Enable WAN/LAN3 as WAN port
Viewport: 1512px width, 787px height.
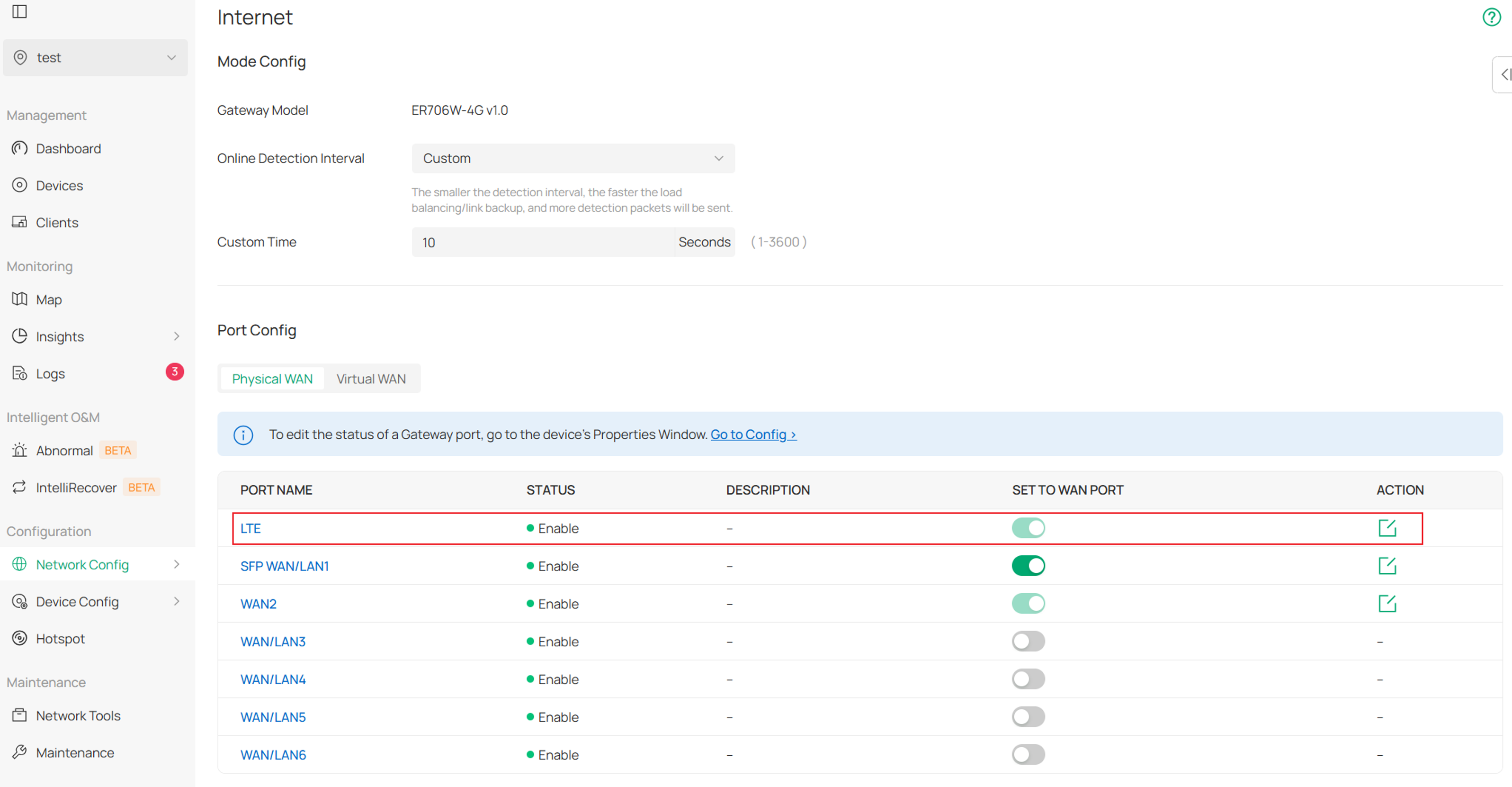pyautogui.click(x=1029, y=642)
